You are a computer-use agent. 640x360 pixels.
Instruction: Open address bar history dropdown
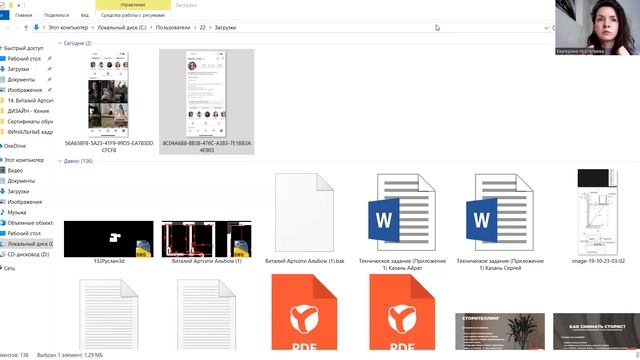point(546,28)
